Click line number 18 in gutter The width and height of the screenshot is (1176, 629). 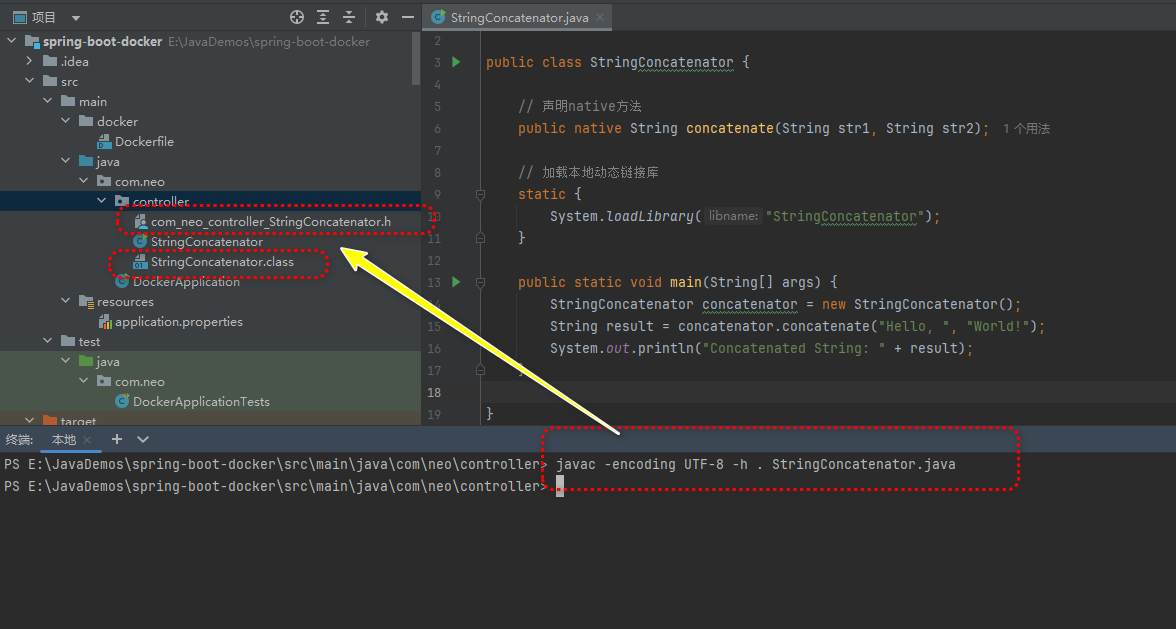coord(434,392)
